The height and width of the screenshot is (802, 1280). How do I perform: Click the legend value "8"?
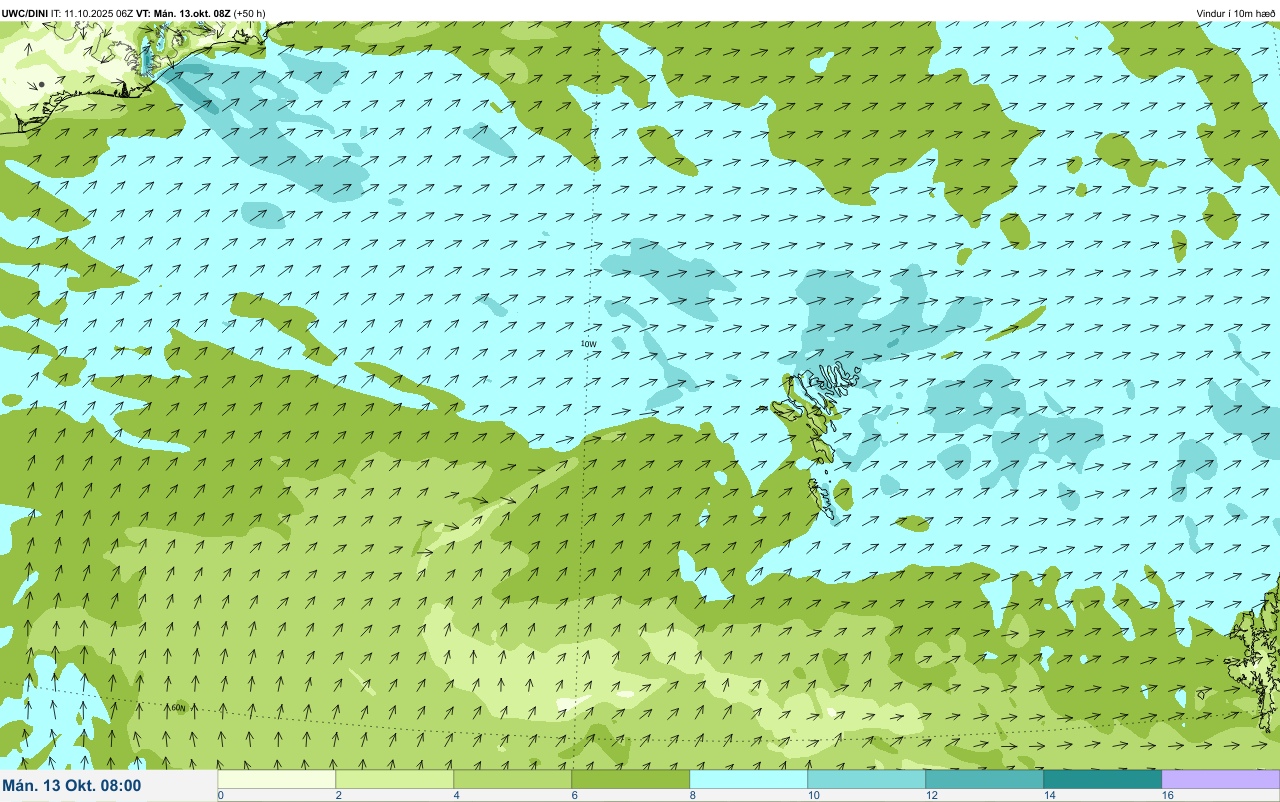(693, 795)
